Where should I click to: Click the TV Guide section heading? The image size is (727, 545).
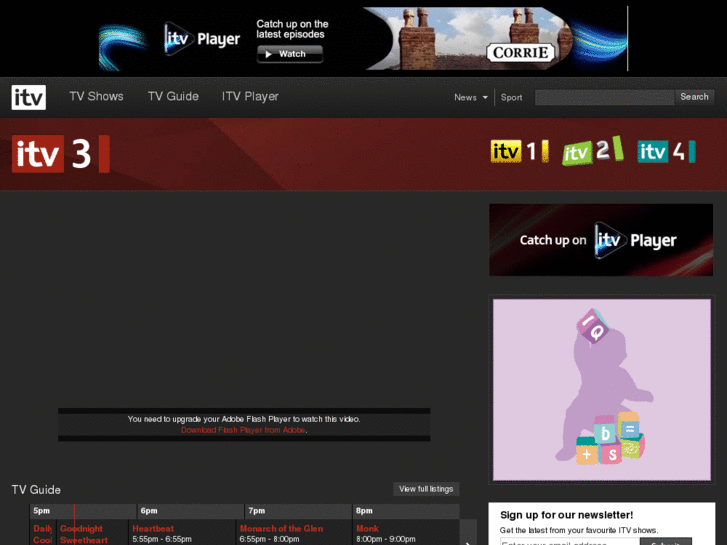[x=36, y=490]
